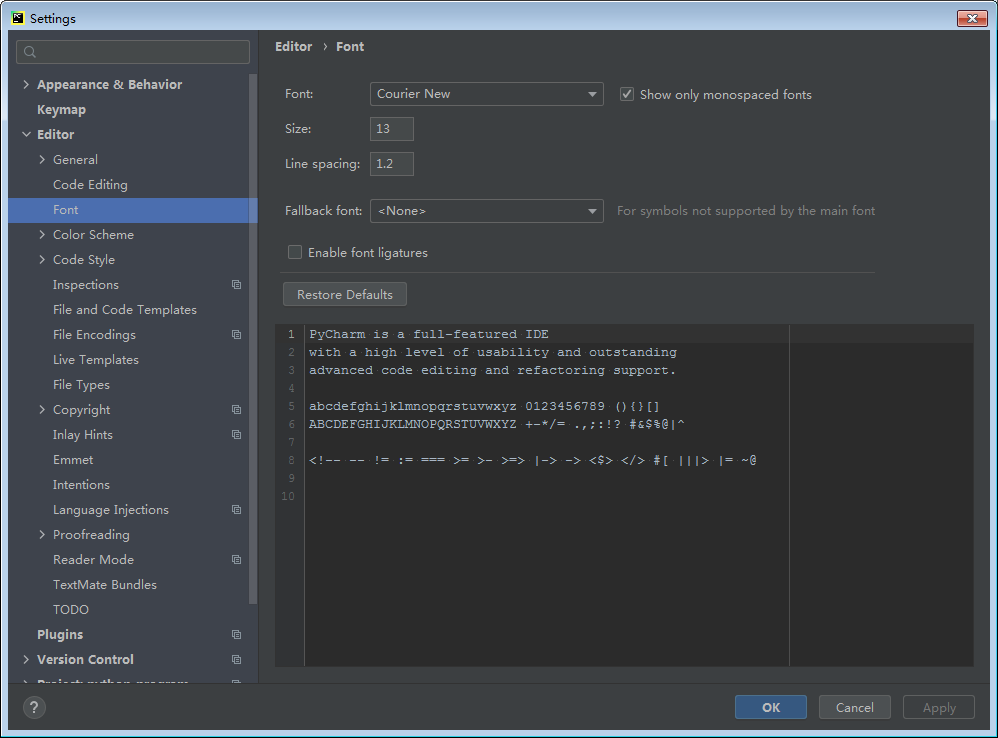Viewport: 998px width, 738px height.
Task: Click preview line starting 'abcdefghijklmnopqrstuvwxyz'
Action: pos(484,406)
